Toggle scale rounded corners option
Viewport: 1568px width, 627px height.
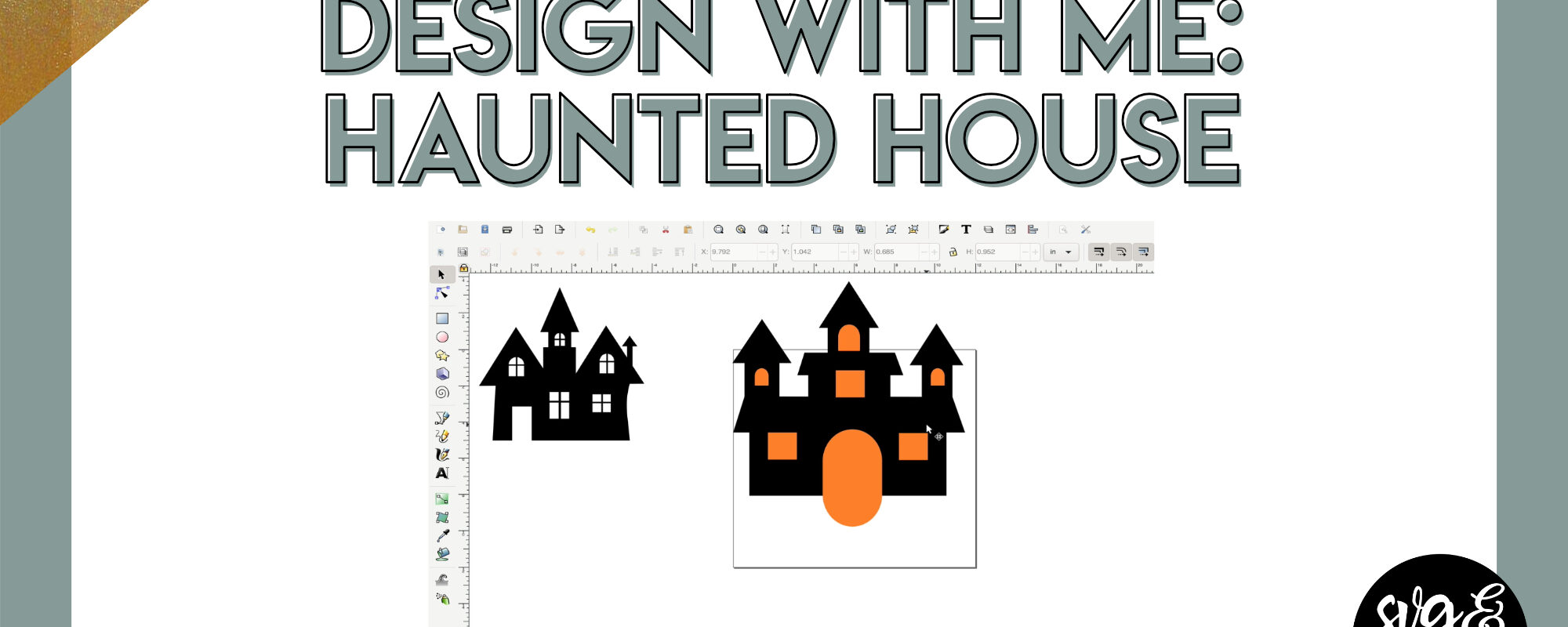pos(1121,252)
